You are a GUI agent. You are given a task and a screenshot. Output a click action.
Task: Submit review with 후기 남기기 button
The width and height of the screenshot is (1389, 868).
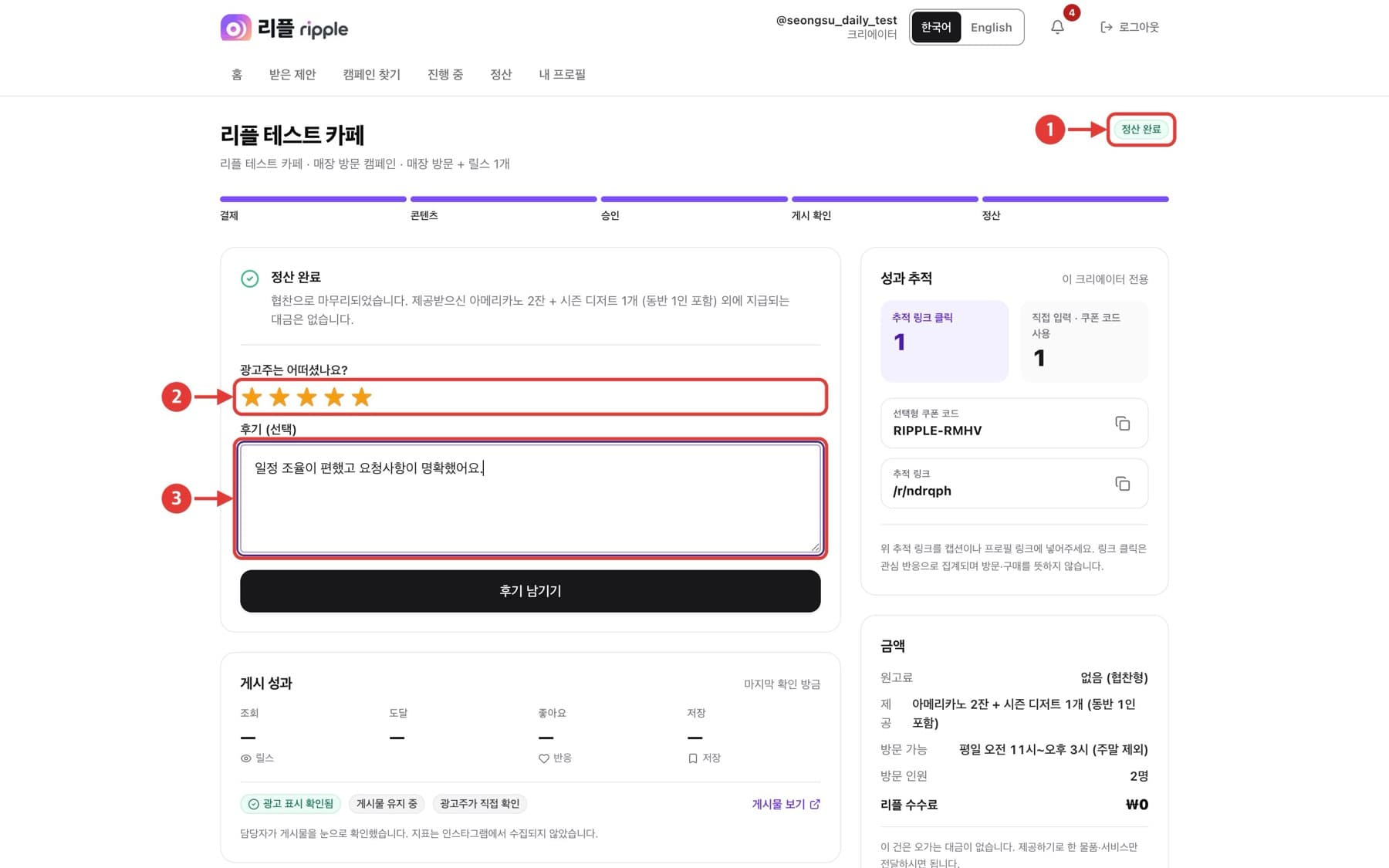(x=530, y=591)
